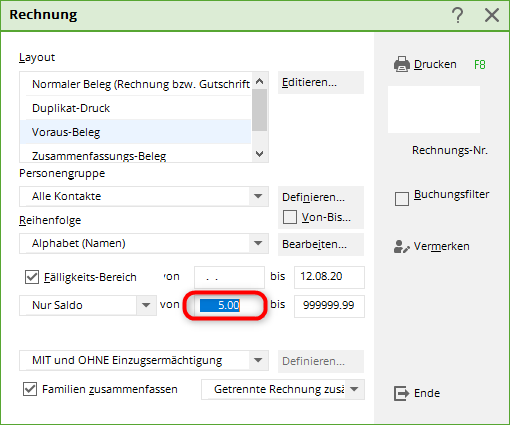Check the Von-Bis option
The width and height of the screenshot is (510, 425).
click(x=290, y=217)
